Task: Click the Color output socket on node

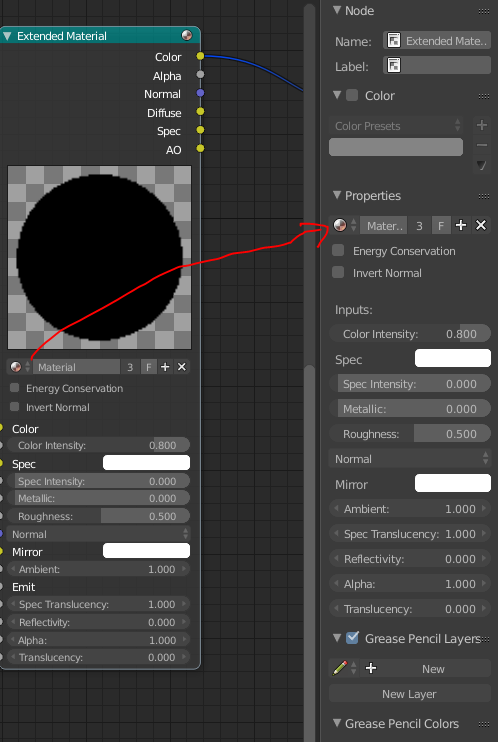Action: pos(200,56)
